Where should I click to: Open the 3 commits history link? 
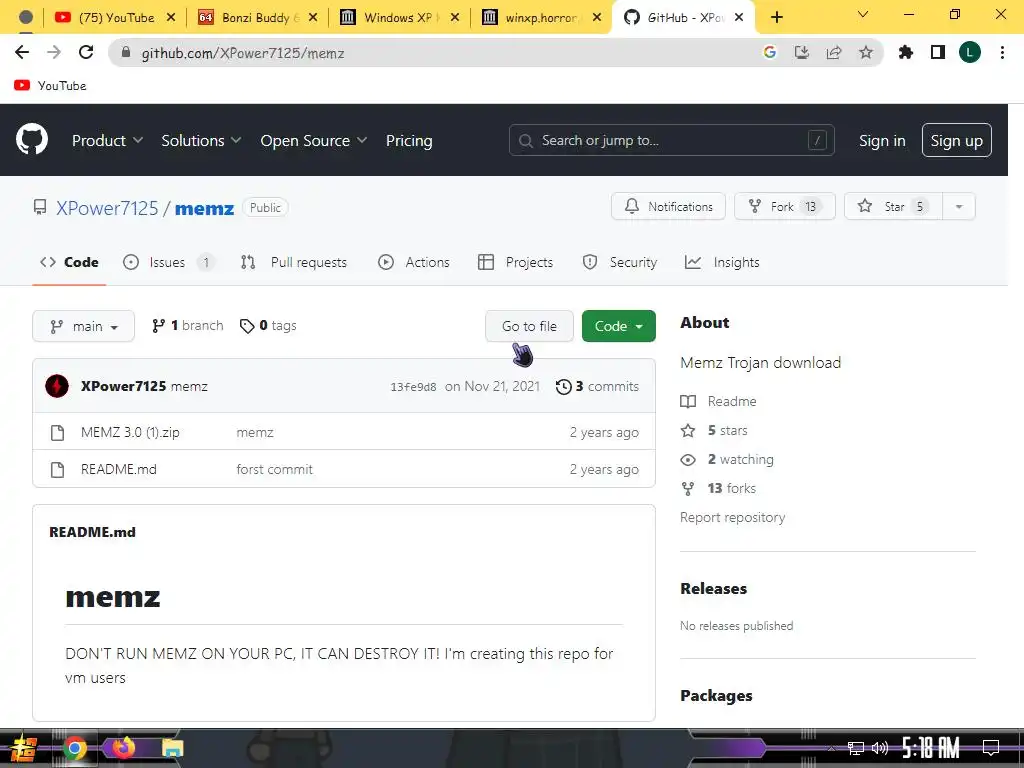coord(597,387)
